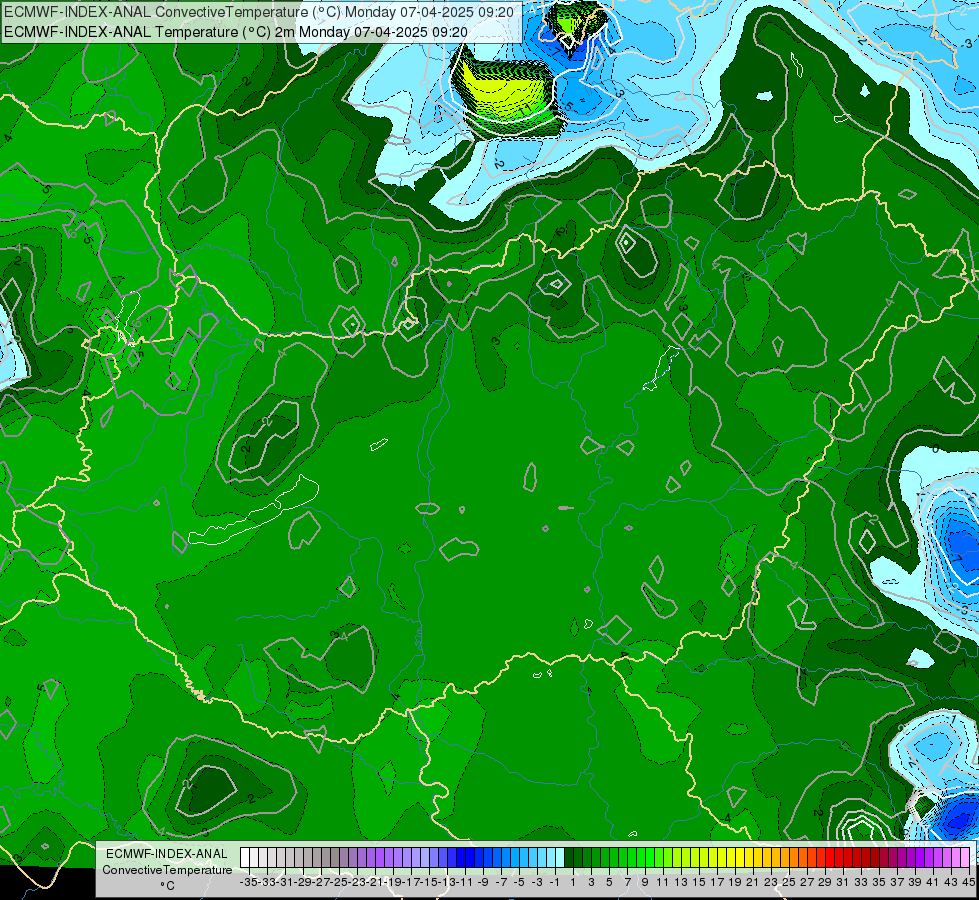Select the pink 45 degree swatch

pyautogui.click(x=965, y=857)
